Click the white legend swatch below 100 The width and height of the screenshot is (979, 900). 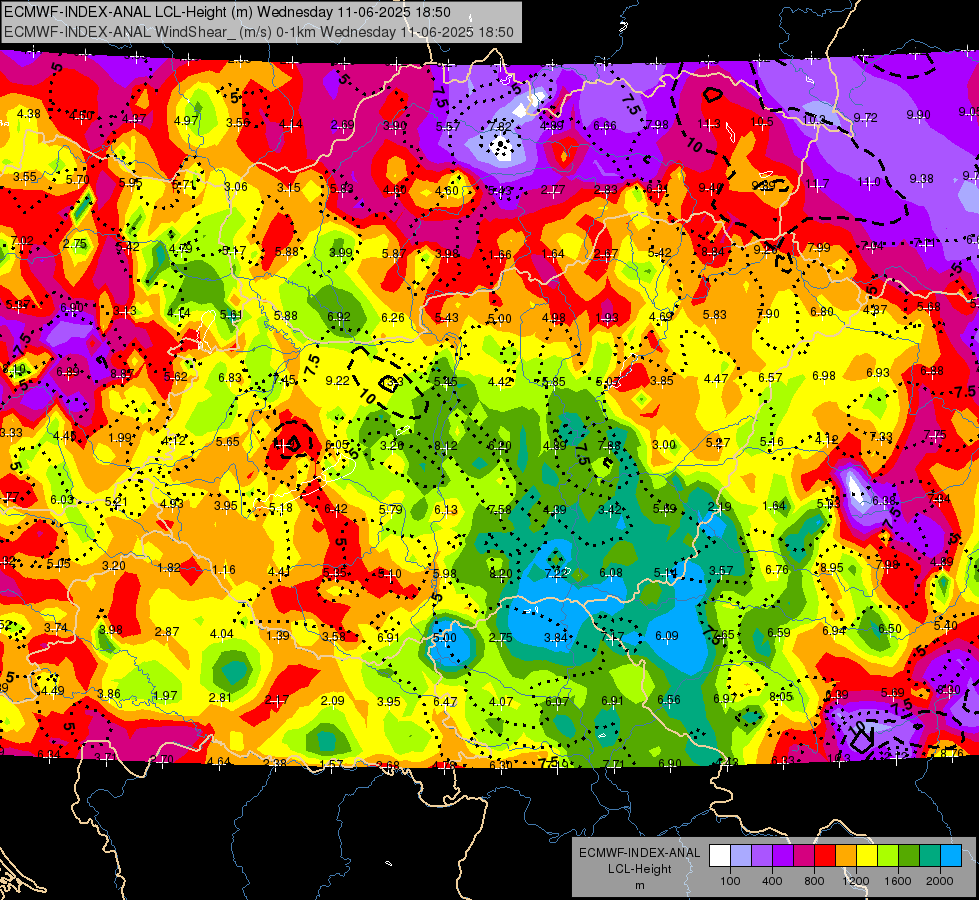tap(720, 856)
